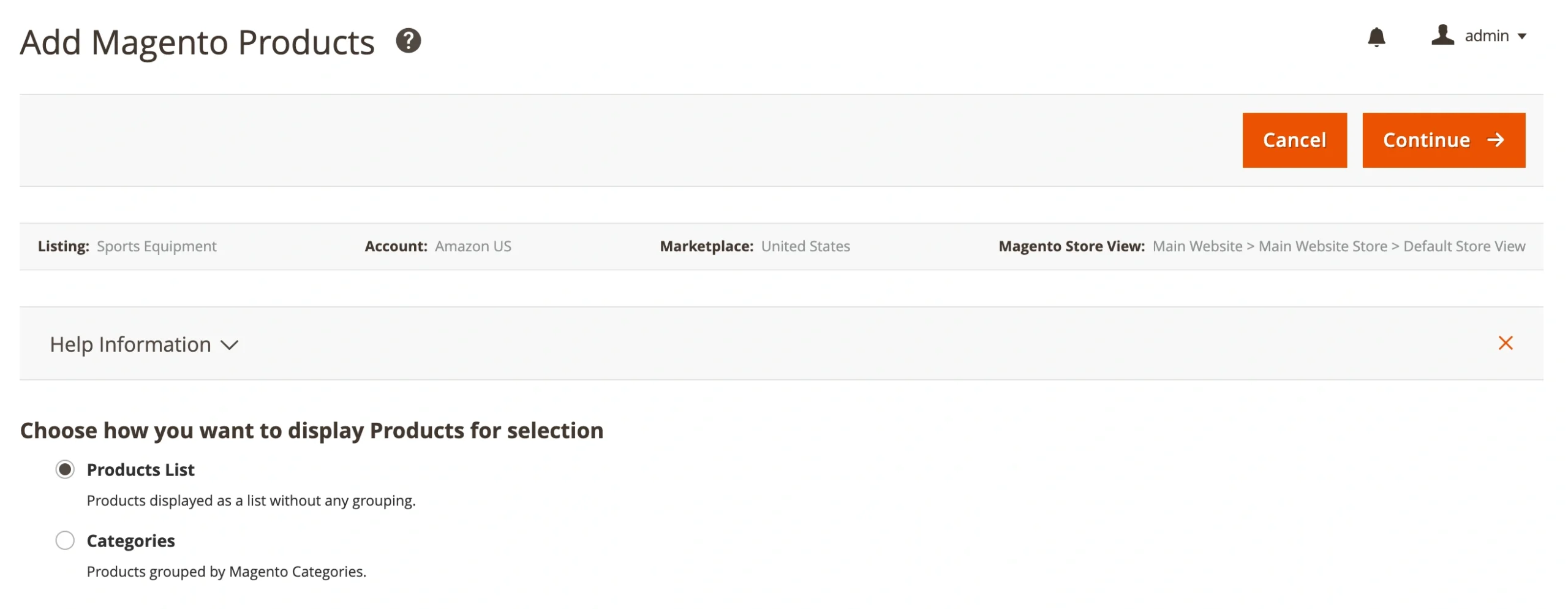The height and width of the screenshot is (609, 1568).
Task: Click the Amazon US account value
Action: (473, 246)
